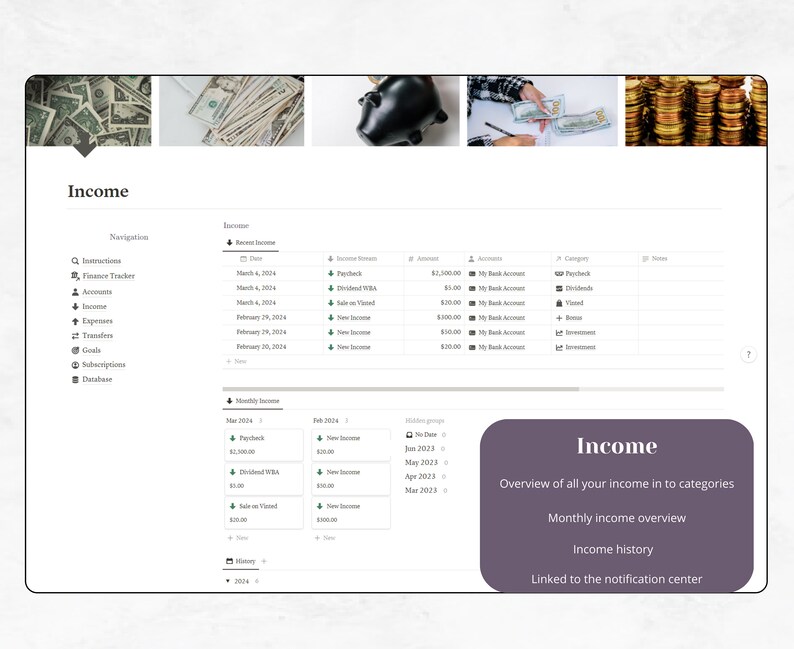Viewport: 794px width, 649px height.
Task: Click the gold coins cover image
Action: point(696,111)
